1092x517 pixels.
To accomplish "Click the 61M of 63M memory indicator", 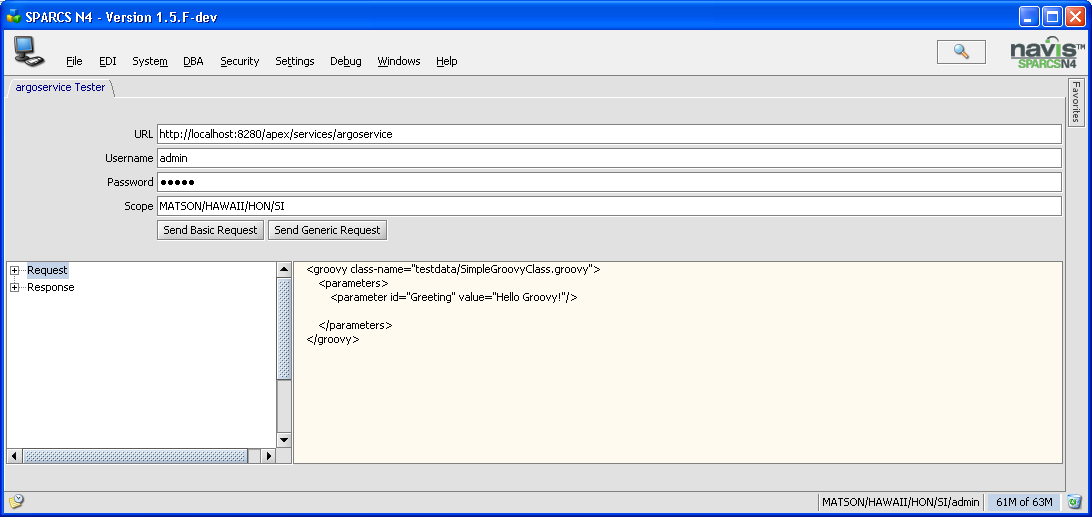I will tap(1023, 502).
